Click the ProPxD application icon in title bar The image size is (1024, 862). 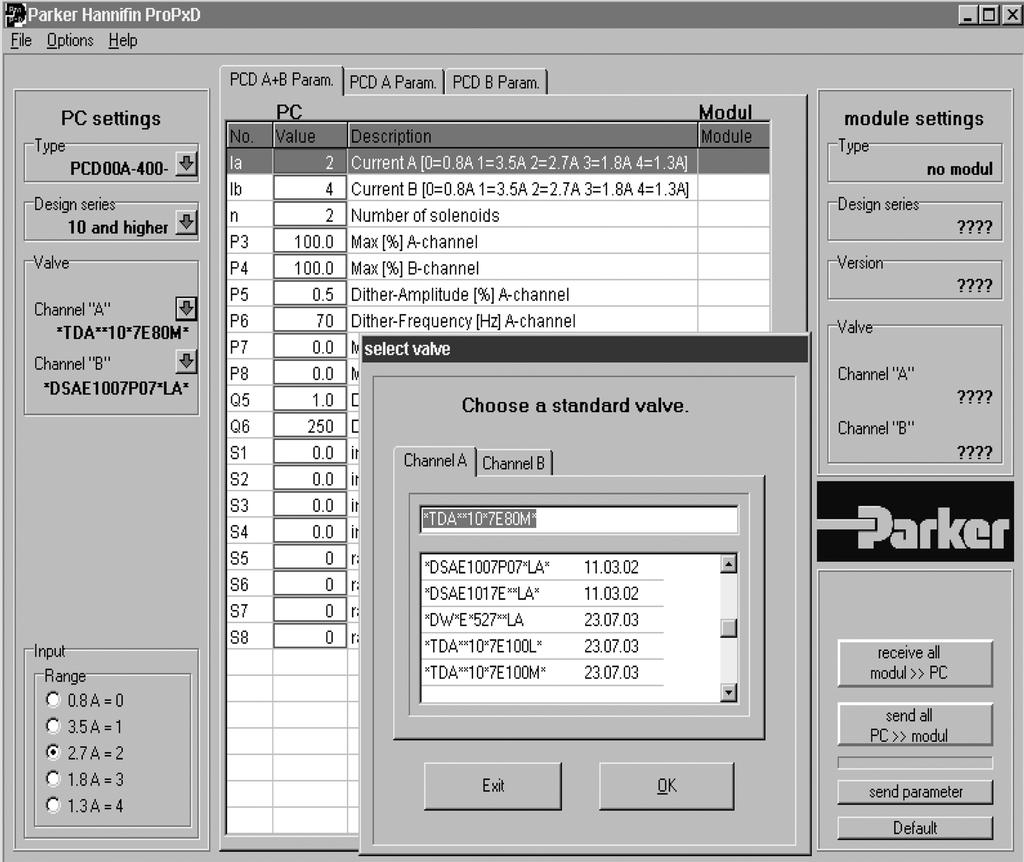click(x=15, y=15)
